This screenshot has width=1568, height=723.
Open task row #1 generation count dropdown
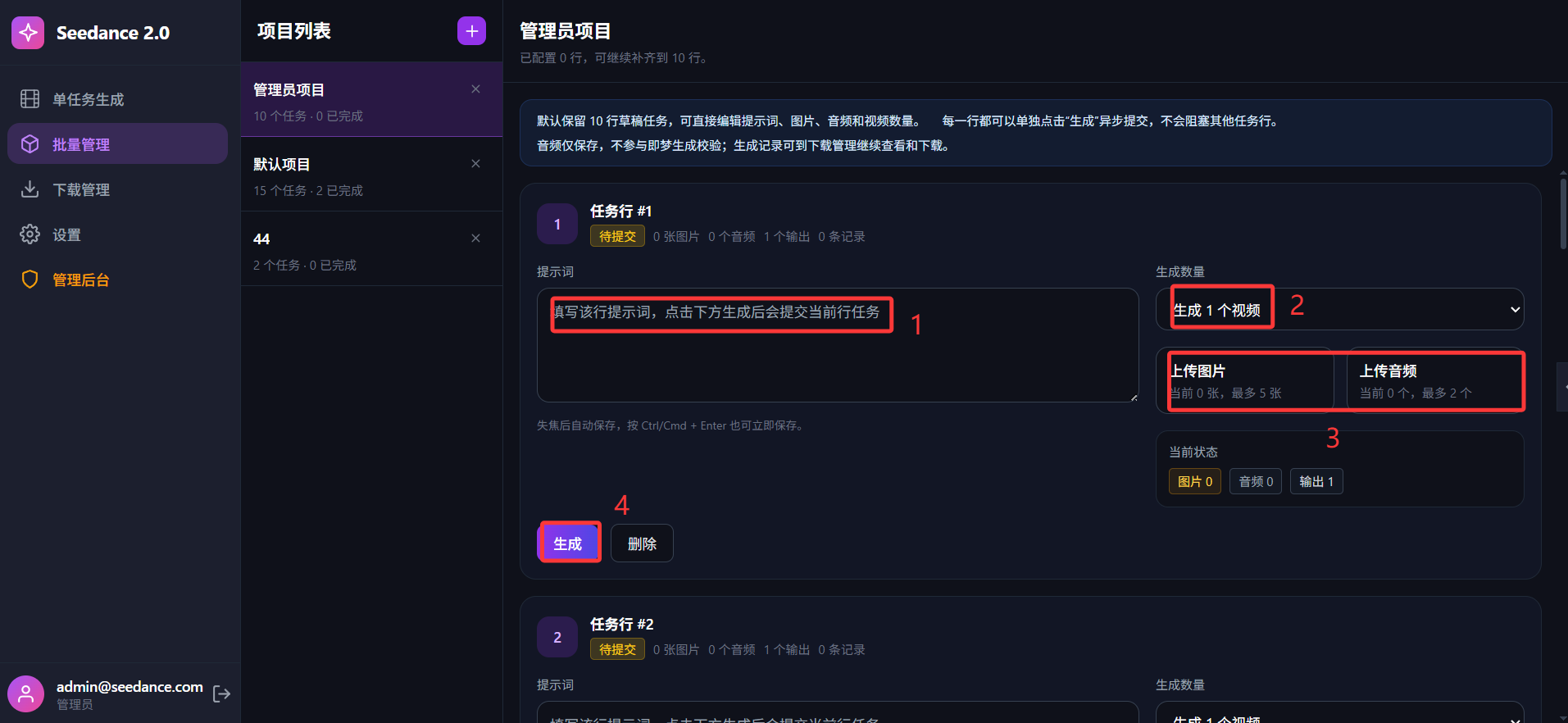click(1340, 309)
